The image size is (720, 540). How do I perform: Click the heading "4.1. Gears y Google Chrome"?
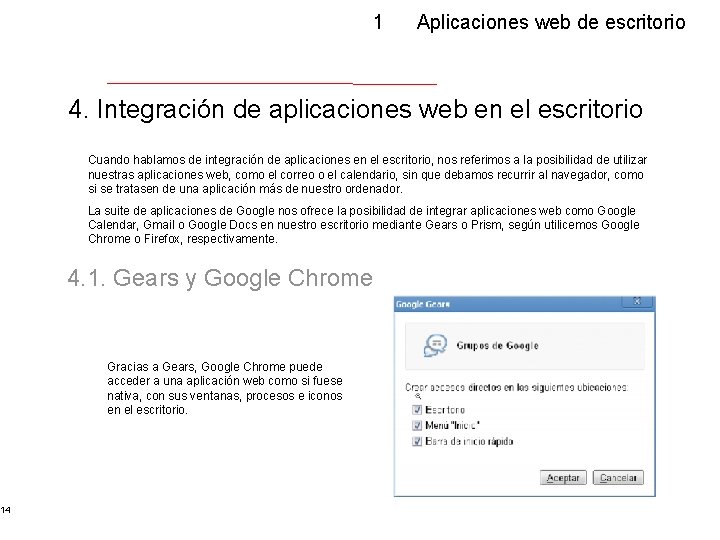click(x=220, y=278)
